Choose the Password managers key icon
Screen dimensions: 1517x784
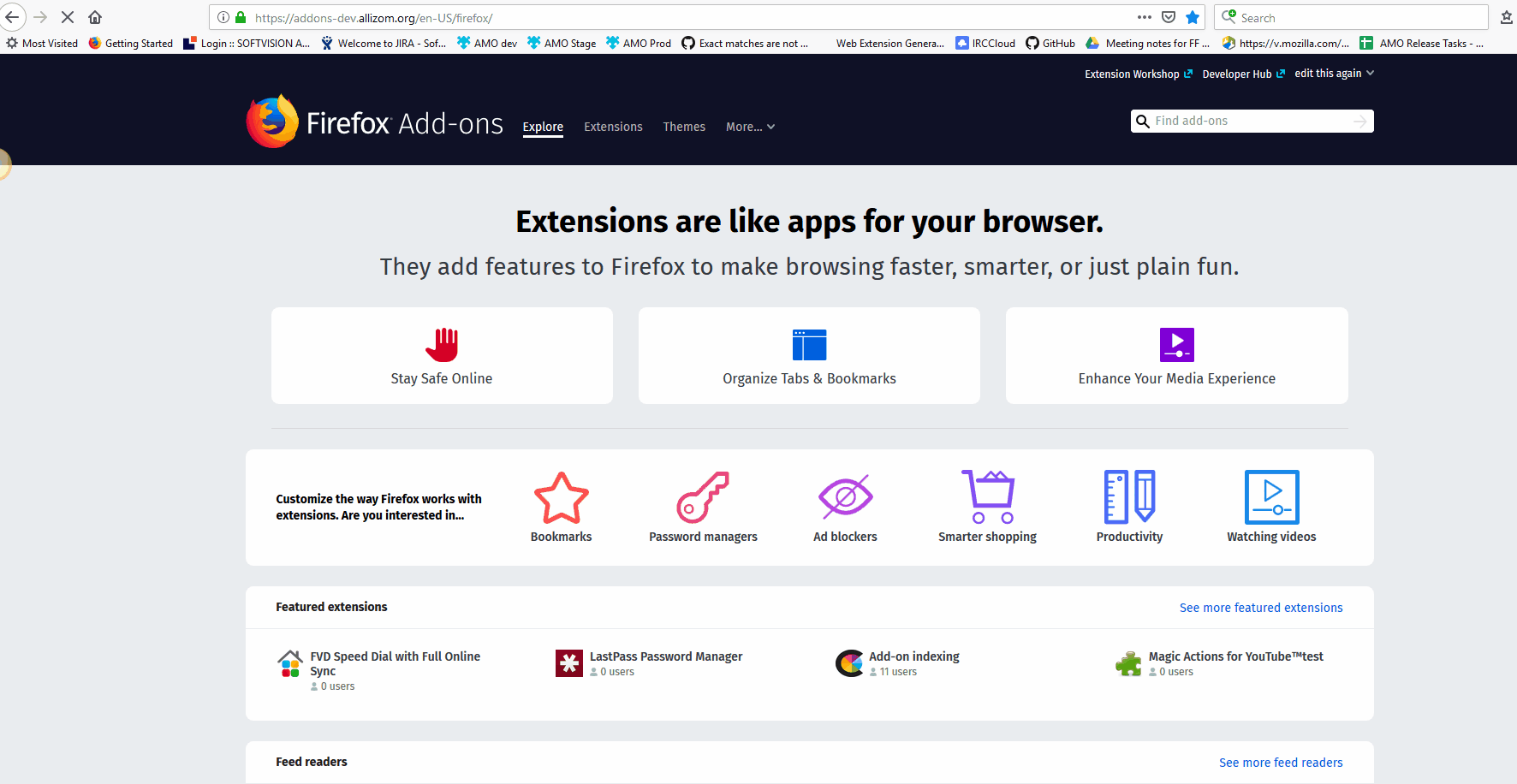point(703,497)
